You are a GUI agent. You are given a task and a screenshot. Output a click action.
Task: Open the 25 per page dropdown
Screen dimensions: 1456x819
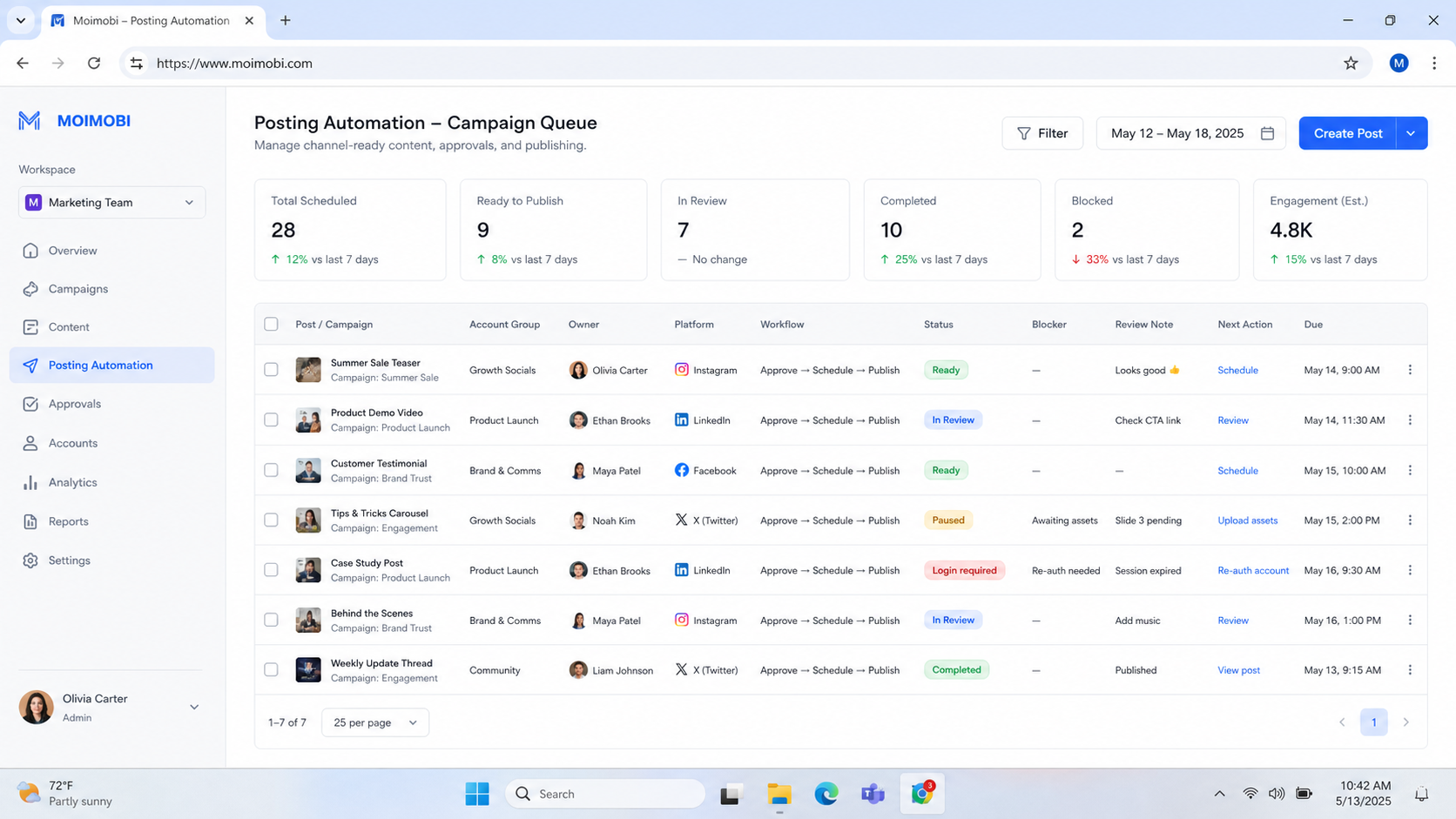coord(374,722)
